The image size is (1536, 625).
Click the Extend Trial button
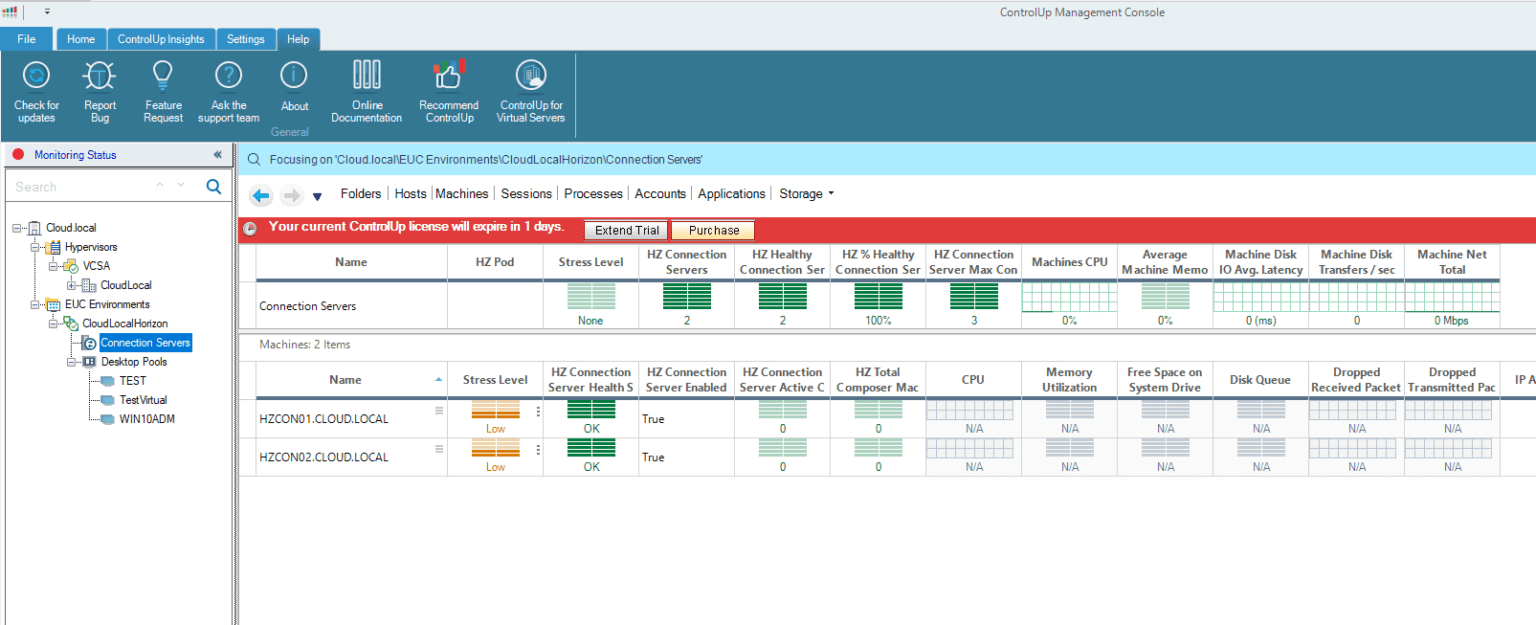click(x=625, y=230)
